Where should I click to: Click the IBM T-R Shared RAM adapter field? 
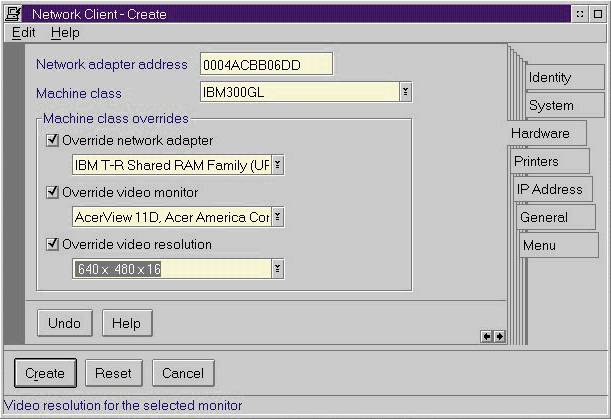[x=171, y=165]
